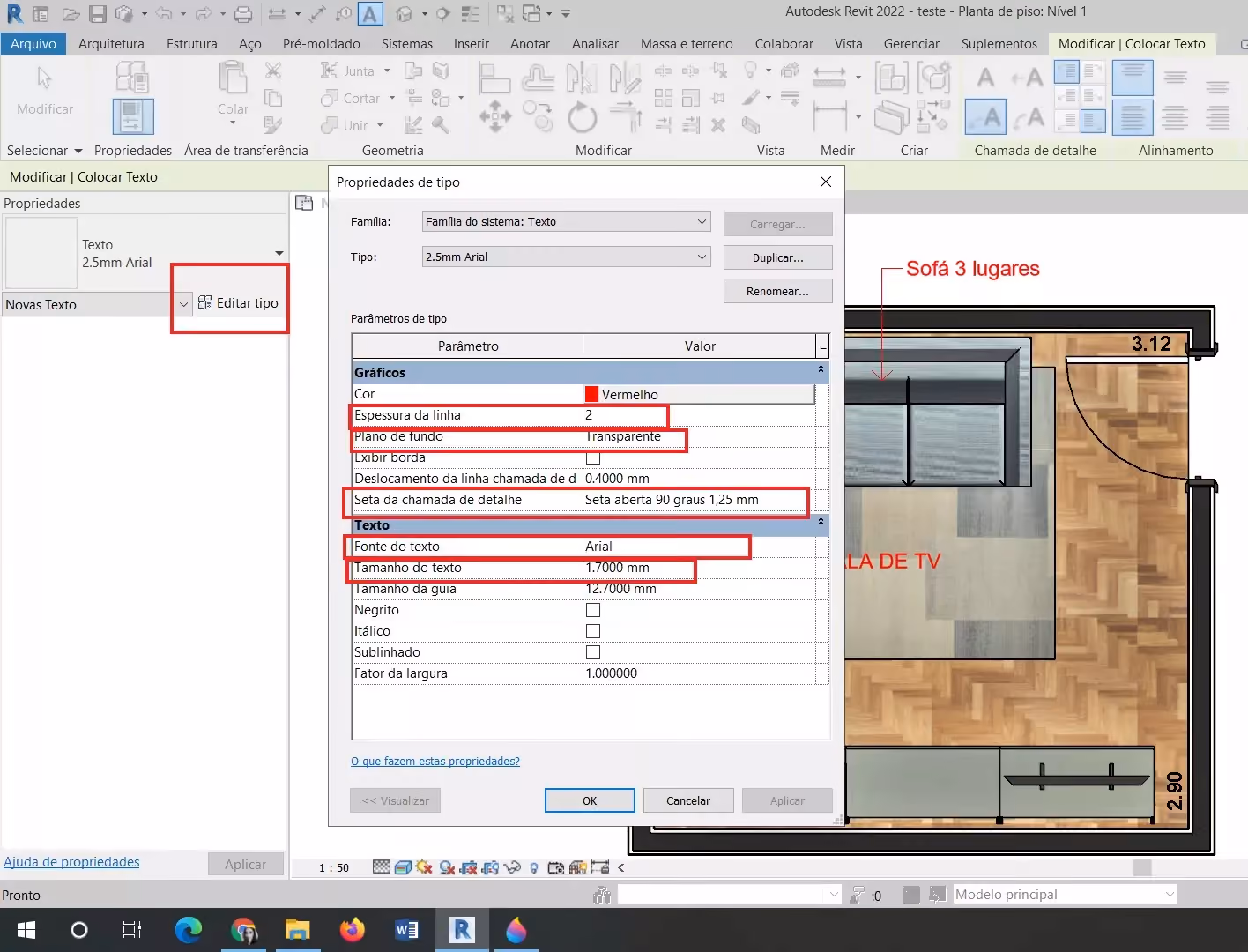Select bottom-right leader attachment toggle
1248x952 pixels.
(x=1093, y=120)
